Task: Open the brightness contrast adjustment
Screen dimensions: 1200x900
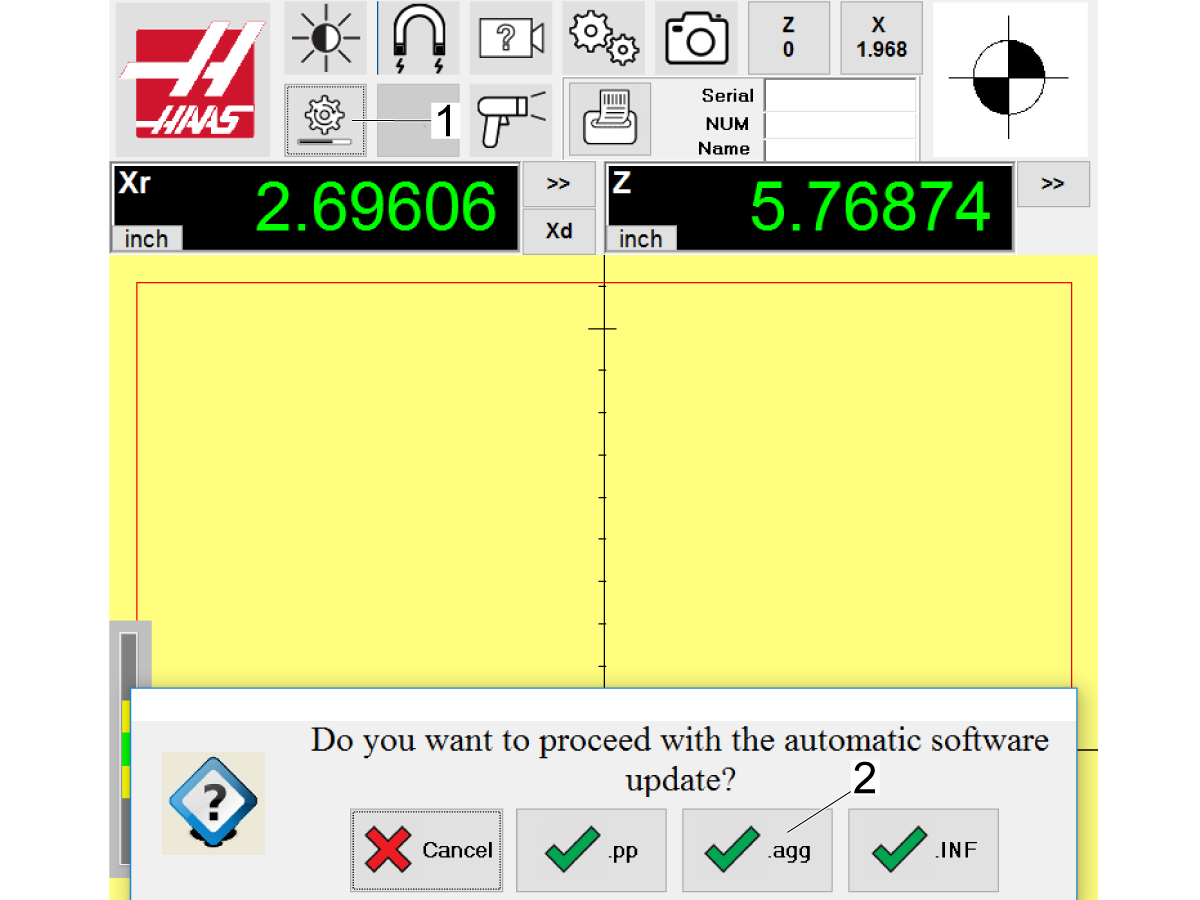Action: click(325, 38)
